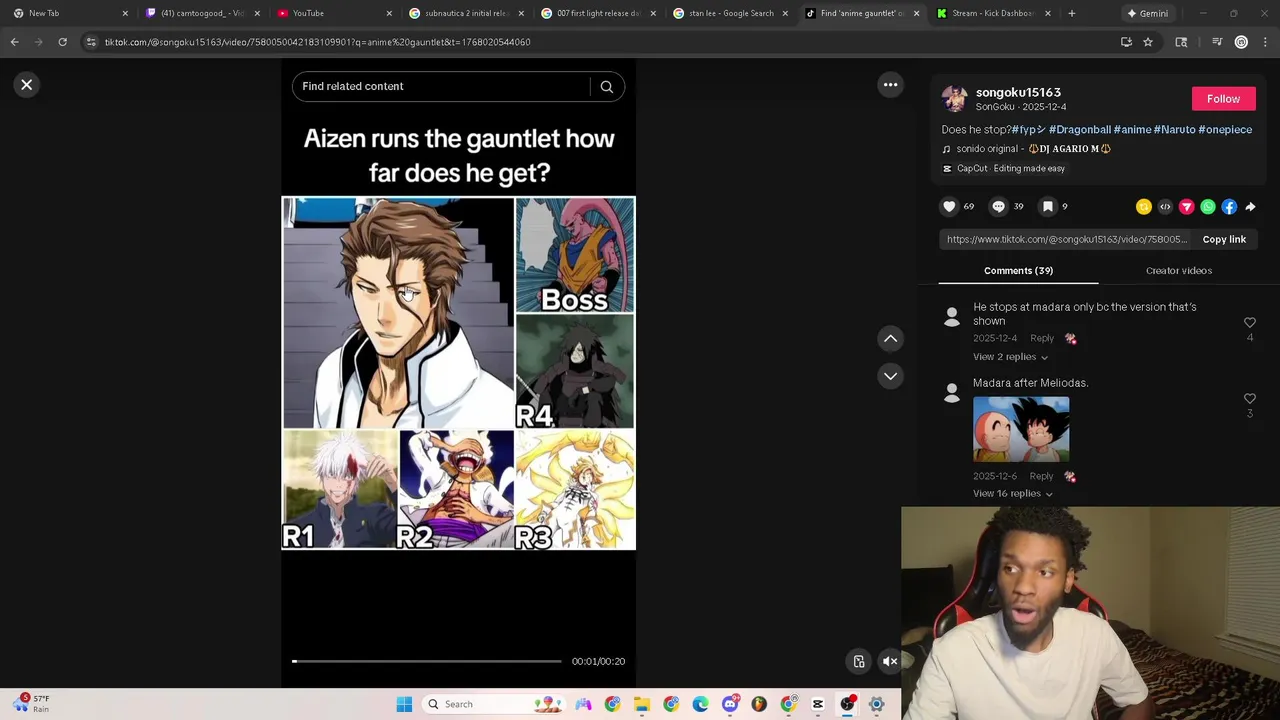Open a new browser tab with plus

(x=1072, y=13)
